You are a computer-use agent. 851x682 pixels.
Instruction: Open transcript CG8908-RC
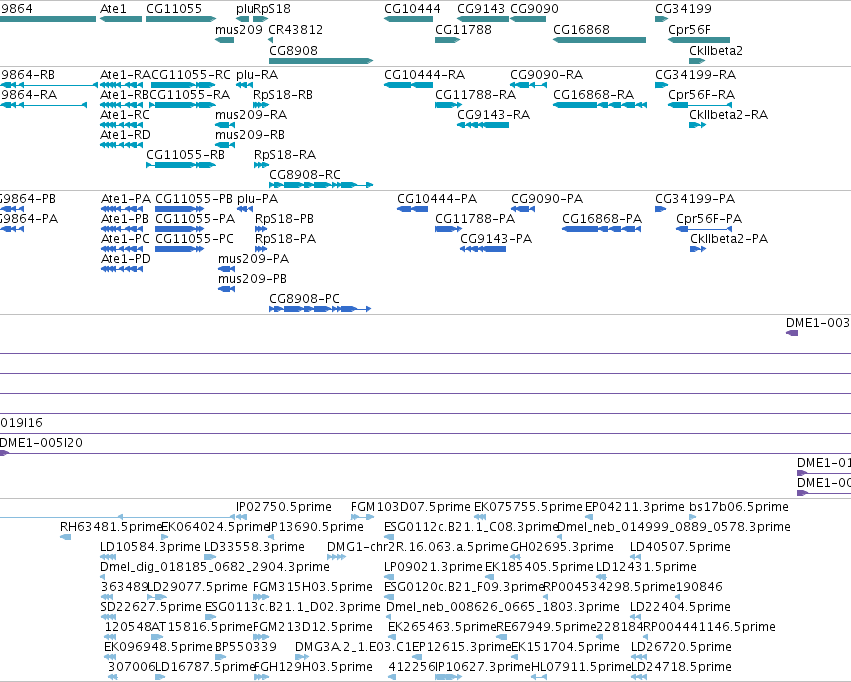click(304, 175)
